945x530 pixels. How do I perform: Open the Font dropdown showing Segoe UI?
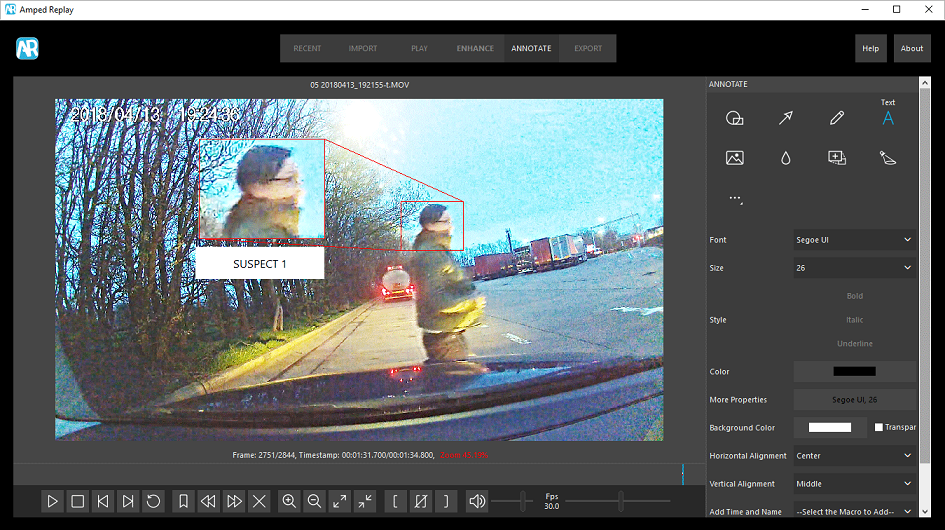pyautogui.click(x=854, y=240)
